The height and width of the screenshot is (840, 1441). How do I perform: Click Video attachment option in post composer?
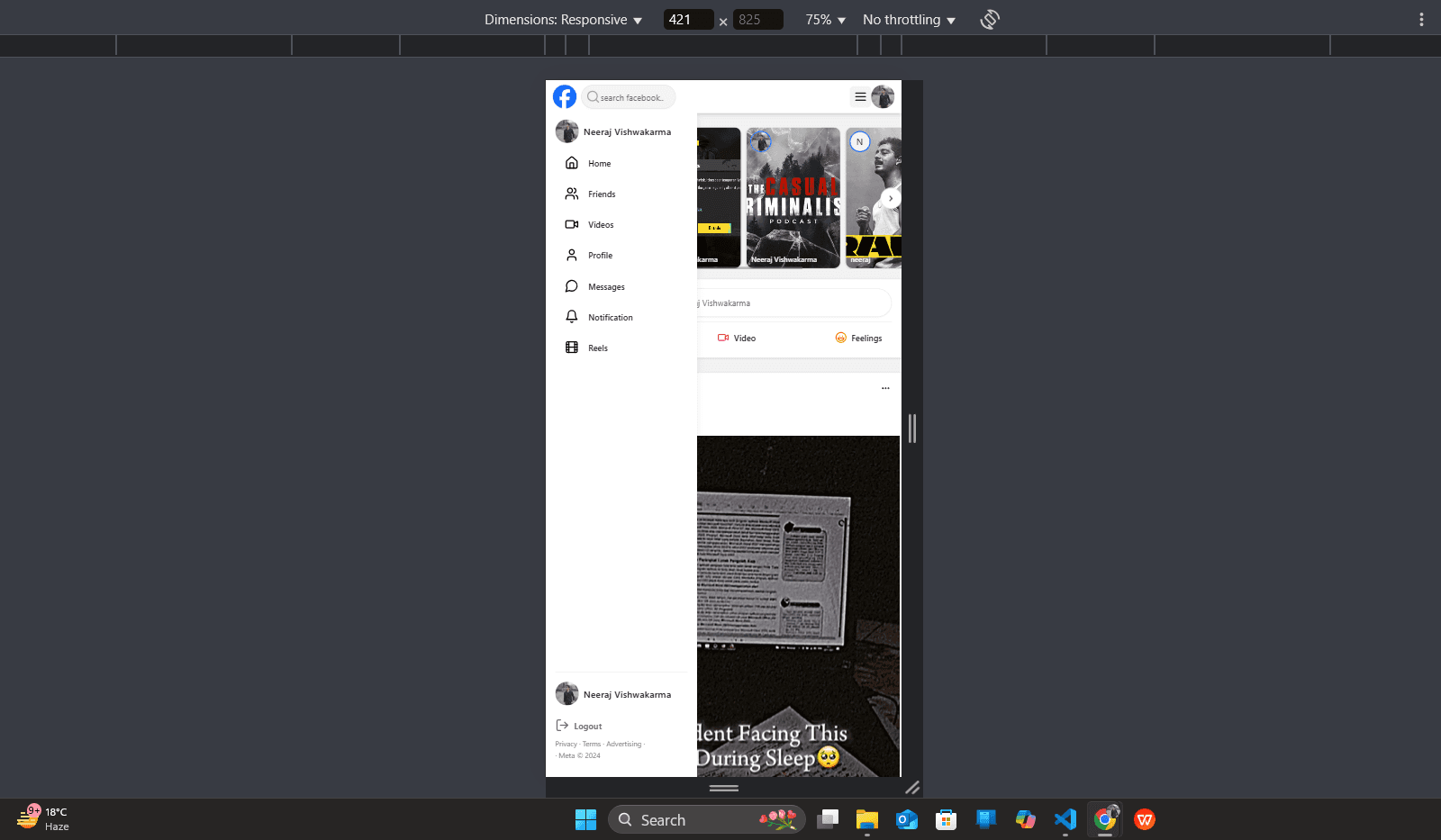click(737, 338)
